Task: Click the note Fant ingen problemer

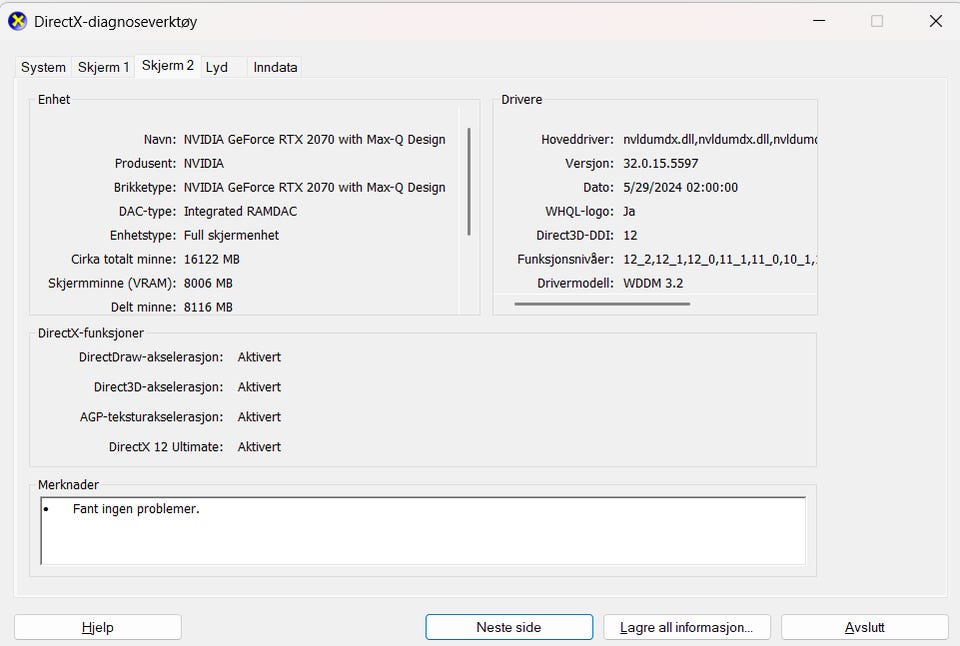Action: (136, 509)
